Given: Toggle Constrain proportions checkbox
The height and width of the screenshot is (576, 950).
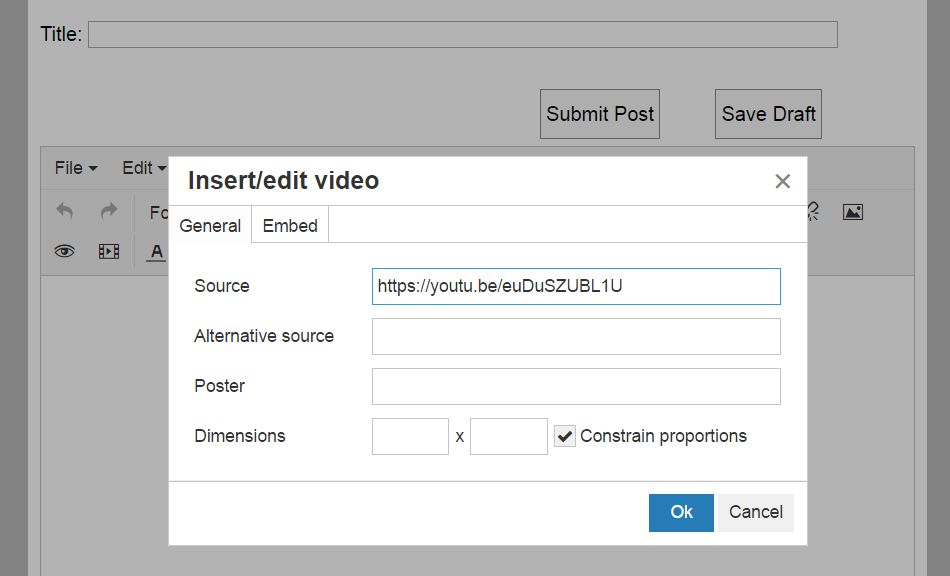Looking at the screenshot, I should coord(565,436).
